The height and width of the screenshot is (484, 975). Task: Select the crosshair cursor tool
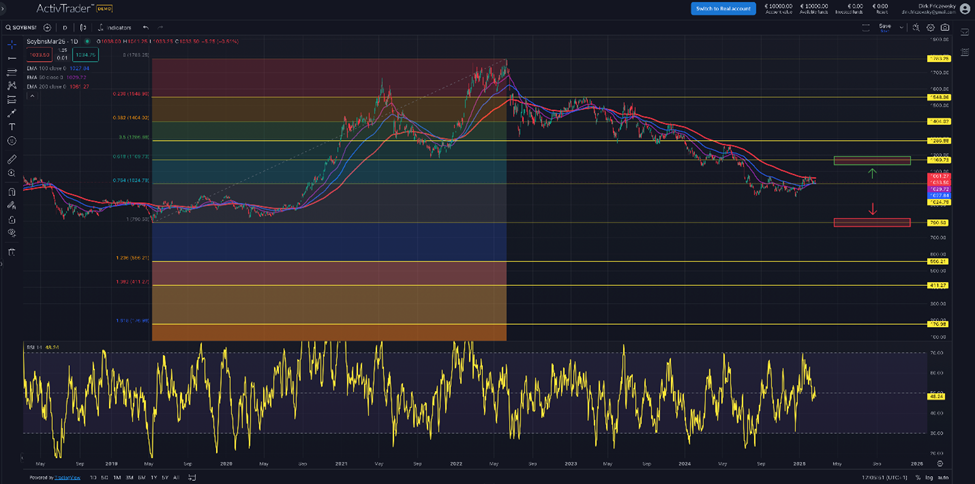[x=11, y=44]
